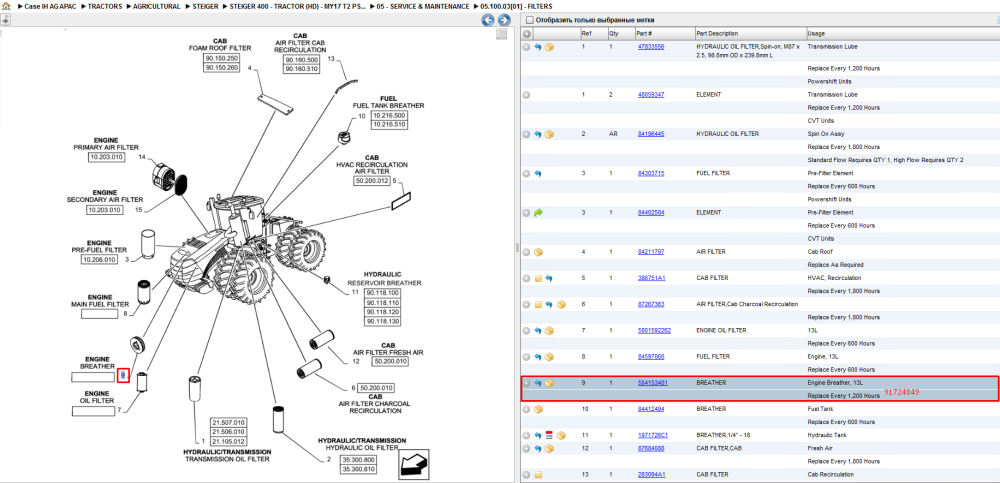
Task: Open part number link 47833556
Action: pyautogui.click(x=651, y=47)
